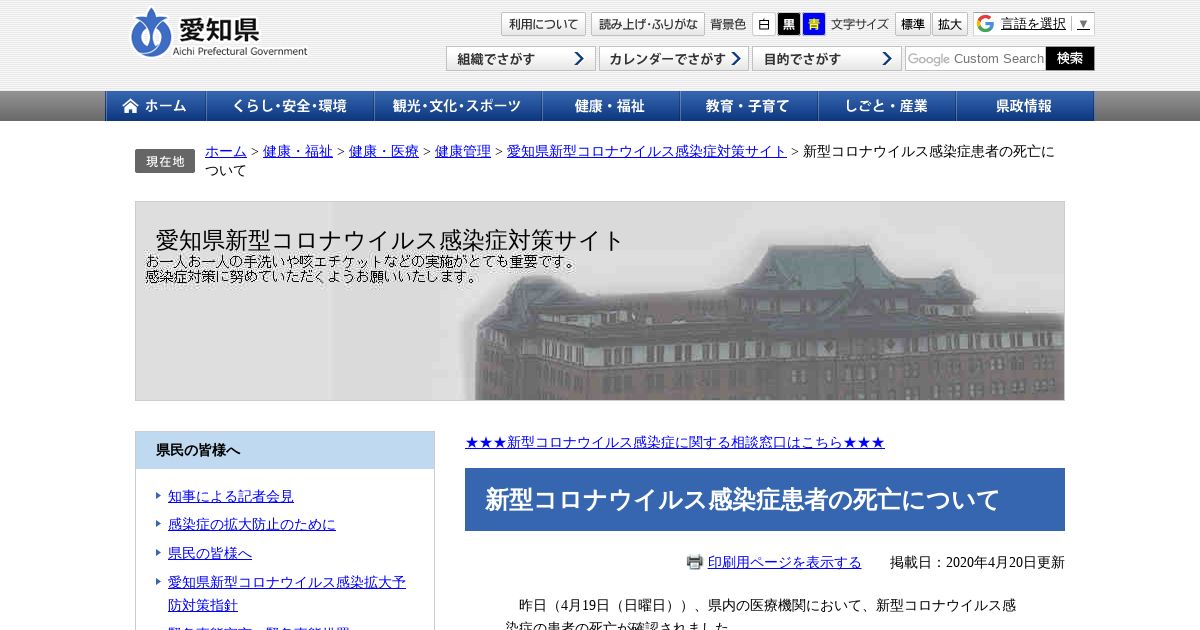This screenshot has height=630, width=1200.
Task: Click the 検索 search button
Action: [1070, 59]
